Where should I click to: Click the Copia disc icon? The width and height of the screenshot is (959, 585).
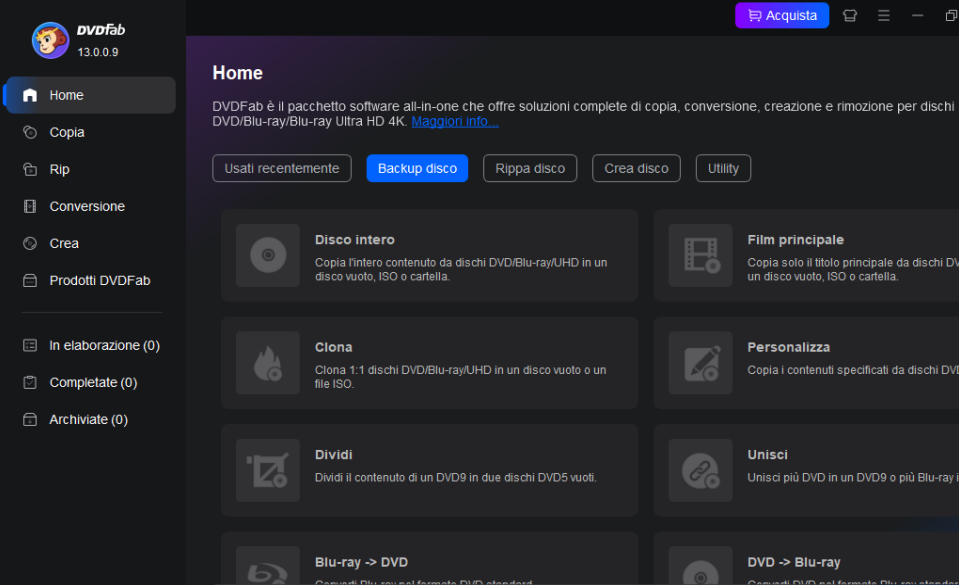30,132
